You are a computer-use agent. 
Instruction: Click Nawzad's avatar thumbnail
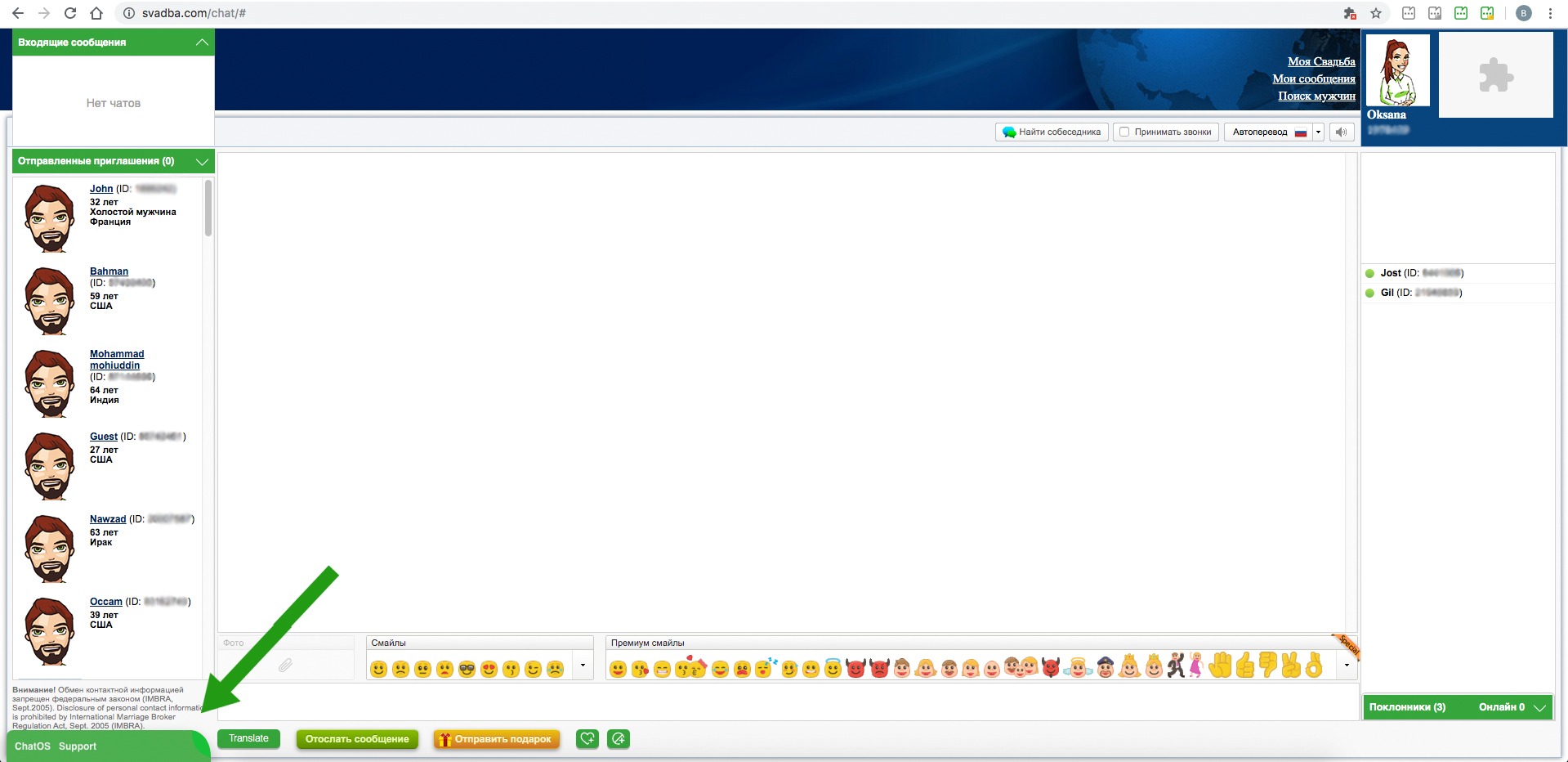(49, 549)
